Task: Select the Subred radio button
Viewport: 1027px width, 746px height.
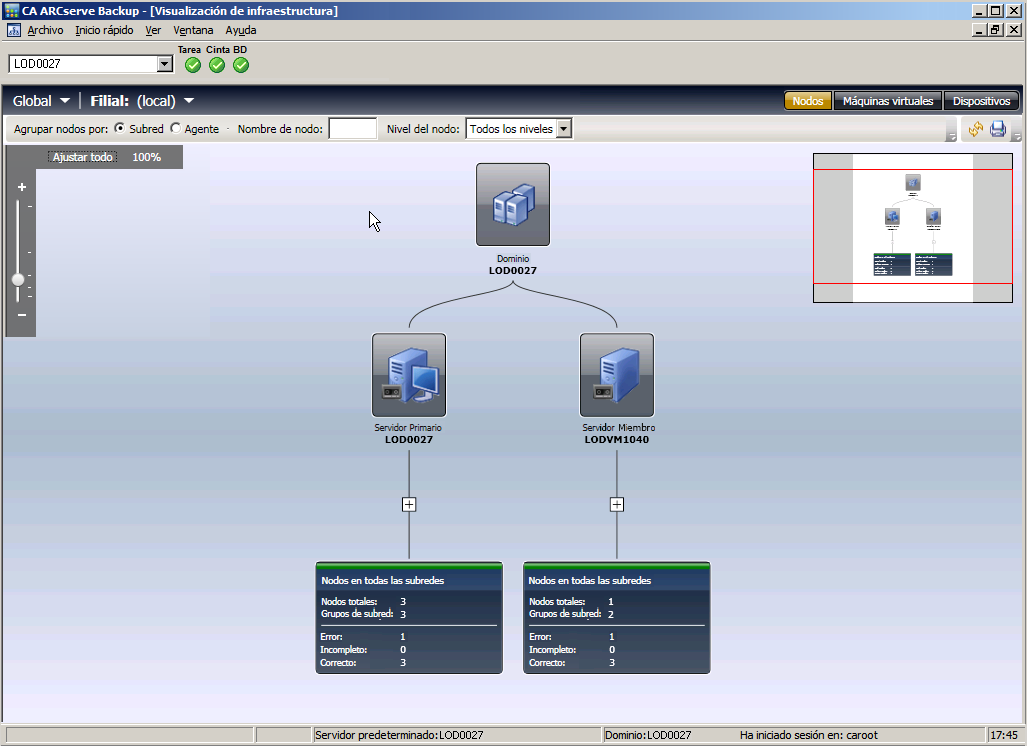Action: point(120,129)
